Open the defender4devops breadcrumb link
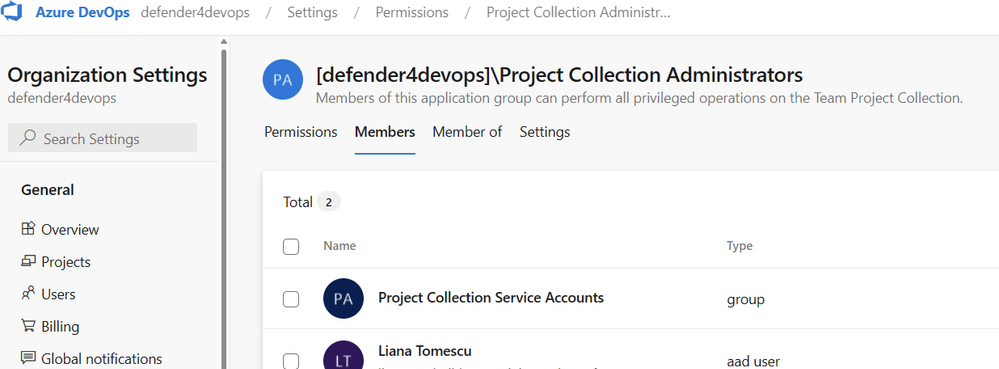Screen dimensions: 999x369 tap(195, 13)
